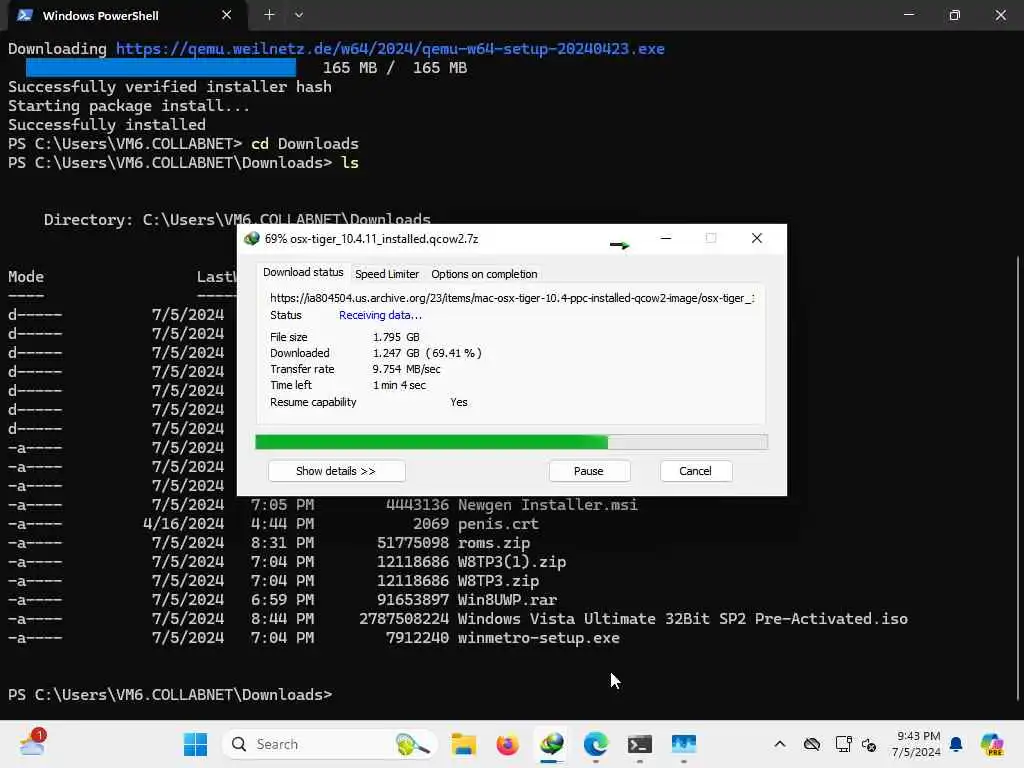Open the weather widget on taskbar
Viewport: 1024px width, 768px height.
32,743
